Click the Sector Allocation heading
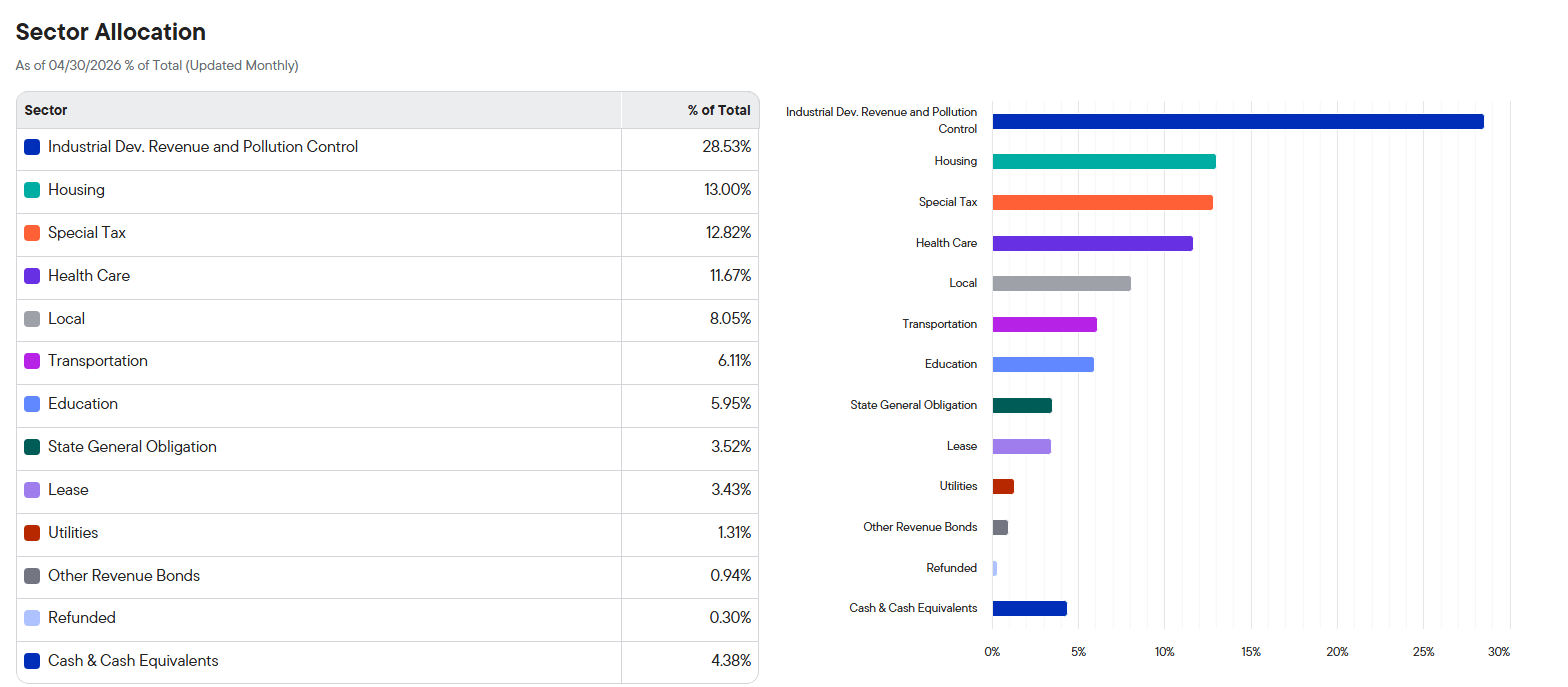The image size is (1568, 687). (x=111, y=32)
